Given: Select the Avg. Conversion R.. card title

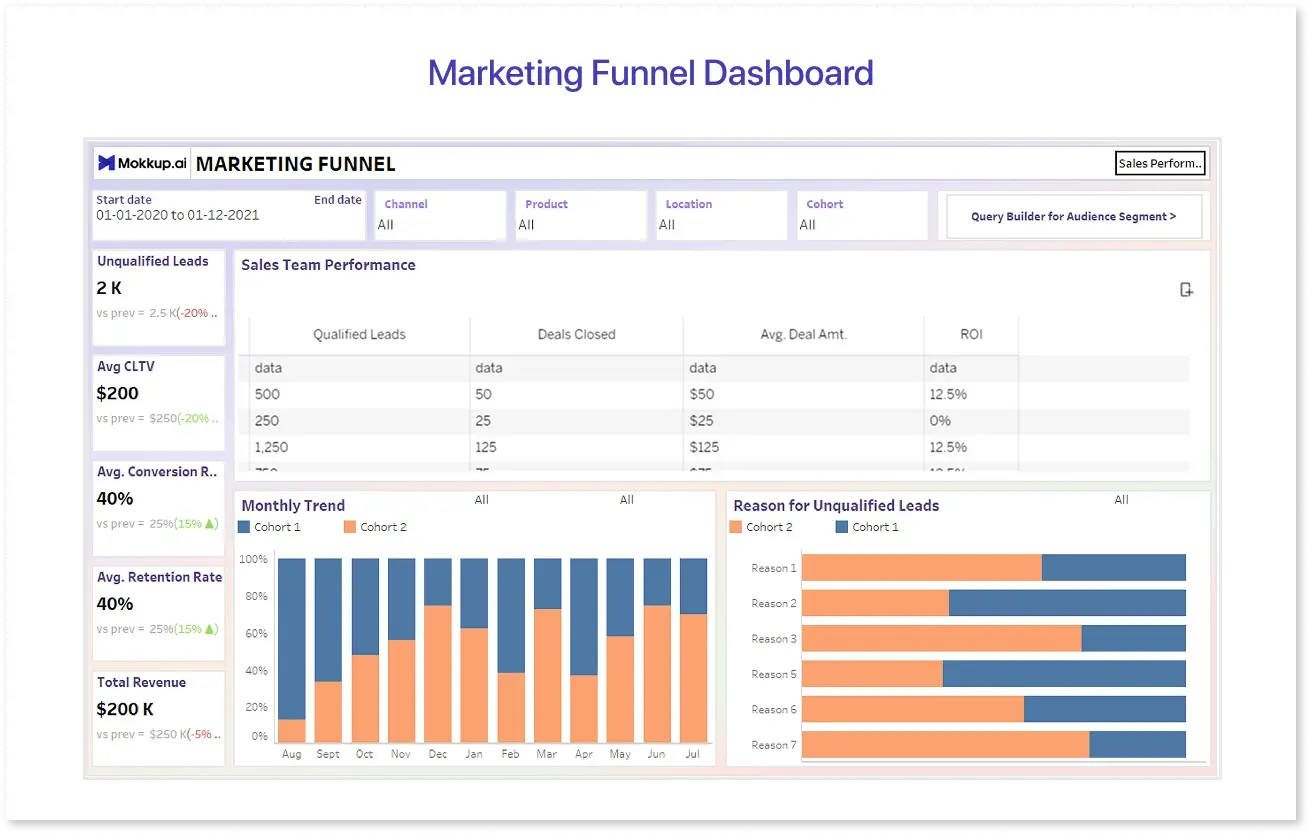Looking at the screenshot, I should point(157,472).
